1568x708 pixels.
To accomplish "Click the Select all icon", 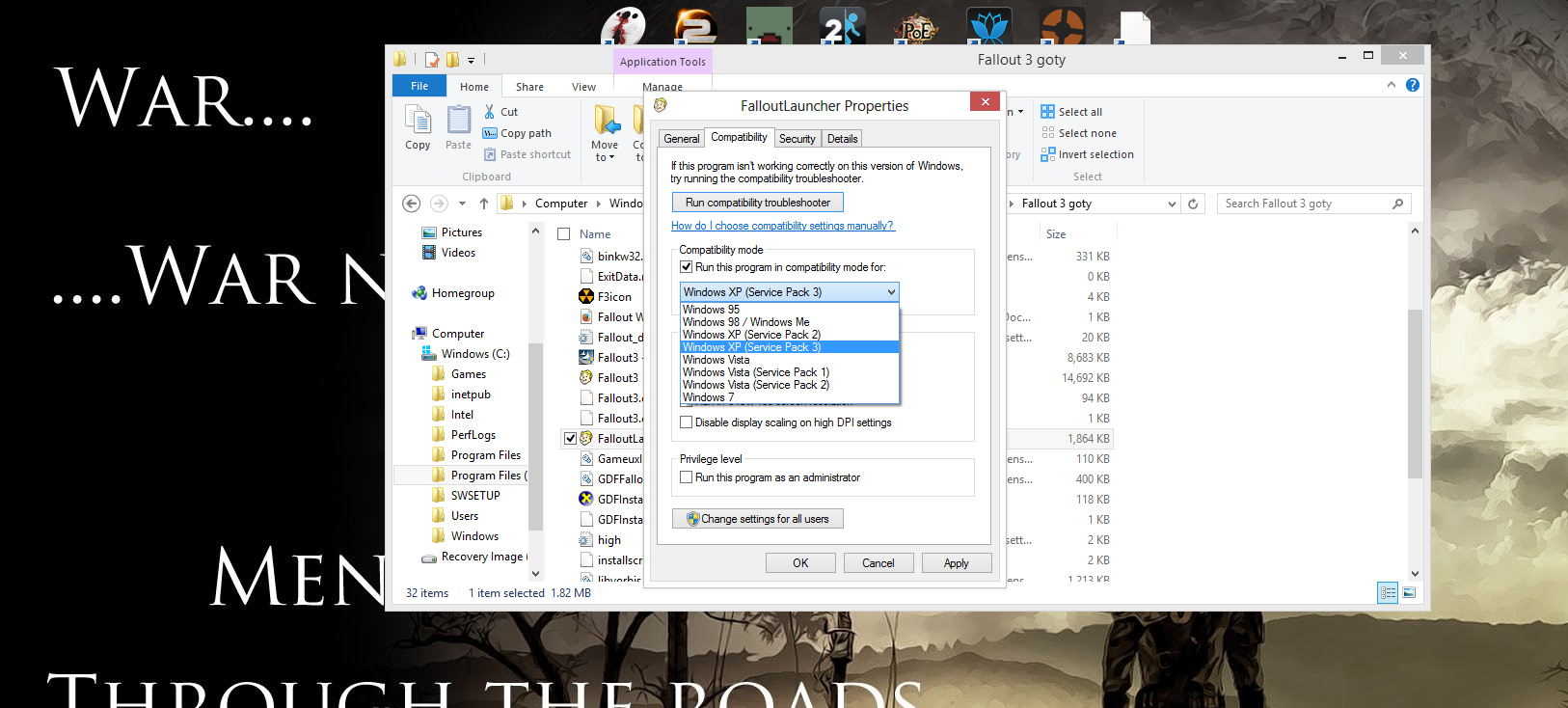I will click(1048, 112).
